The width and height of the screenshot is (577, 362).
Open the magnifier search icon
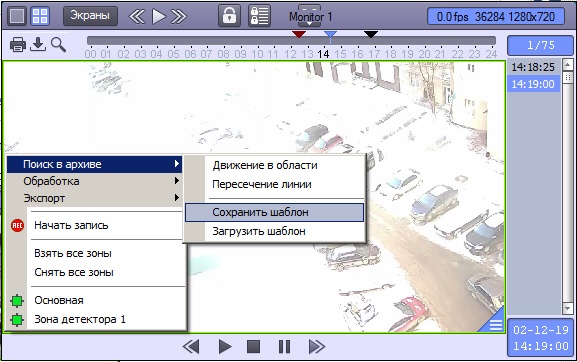point(58,45)
